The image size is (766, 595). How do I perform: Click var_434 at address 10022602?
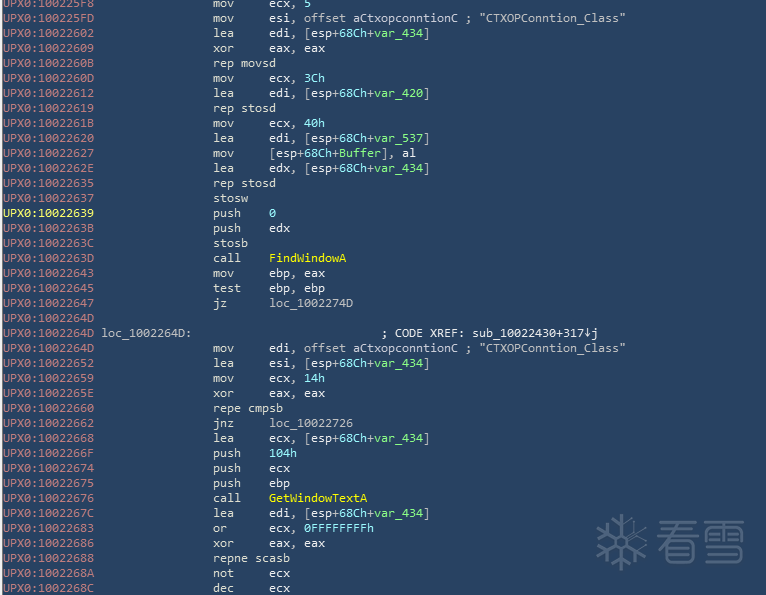pyautogui.click(x=398, y=33)
